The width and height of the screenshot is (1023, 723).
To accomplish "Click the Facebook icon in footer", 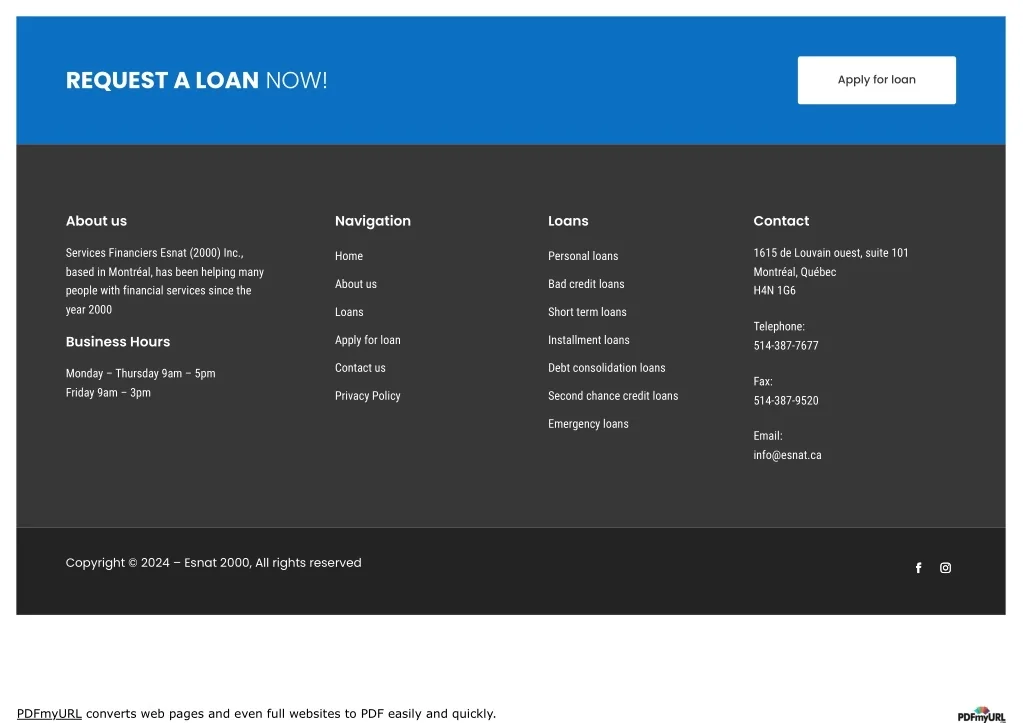I will (918, 568).
